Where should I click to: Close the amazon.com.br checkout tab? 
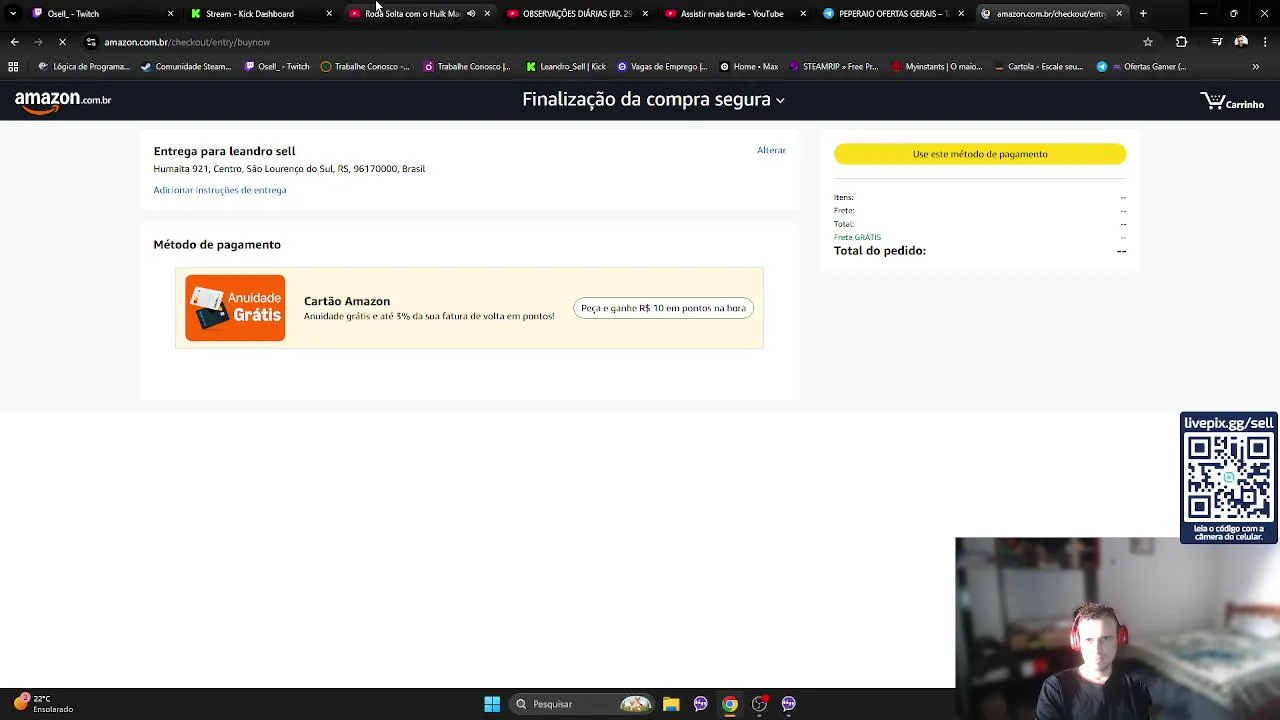pos(1119,14)
